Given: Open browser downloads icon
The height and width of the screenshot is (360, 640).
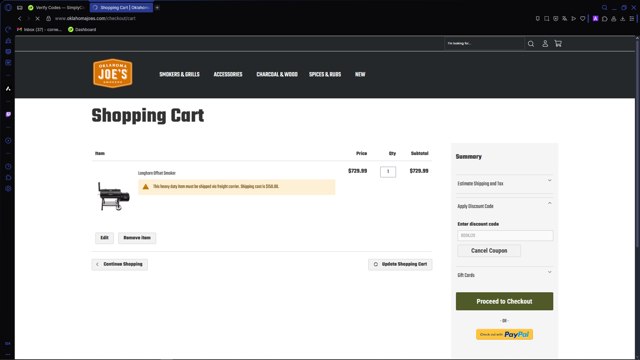Looking at the screenshot, I should (x=622, y=18).
